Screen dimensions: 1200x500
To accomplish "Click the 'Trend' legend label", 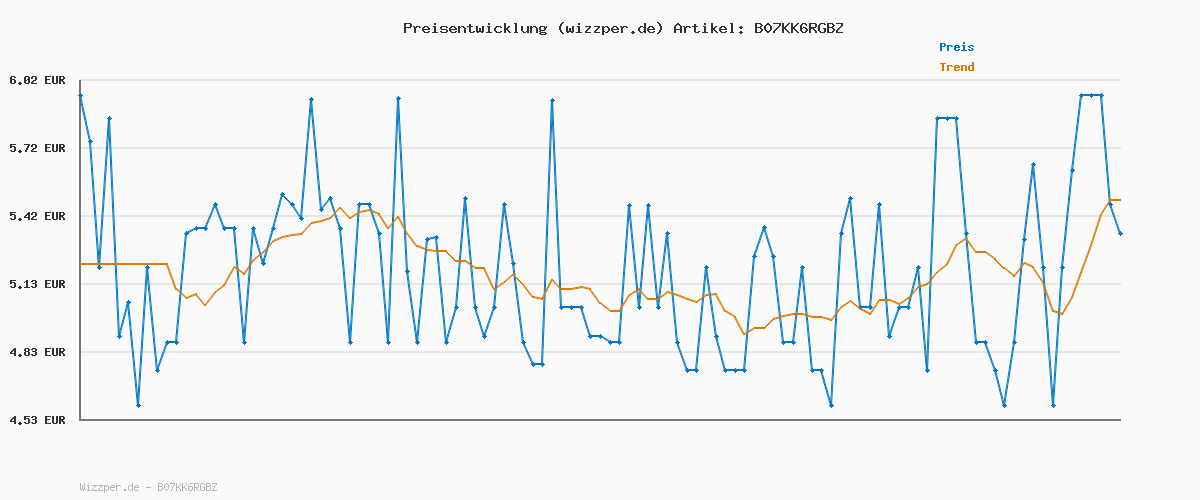I will click(956, 68).
